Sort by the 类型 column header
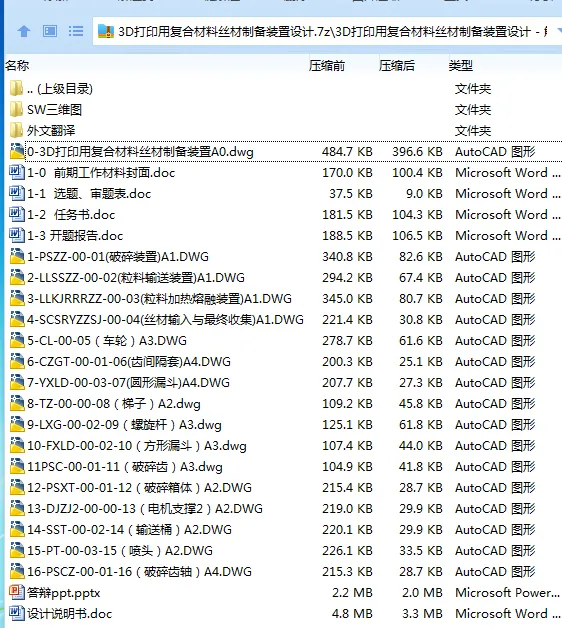 (x=461, y=65)
